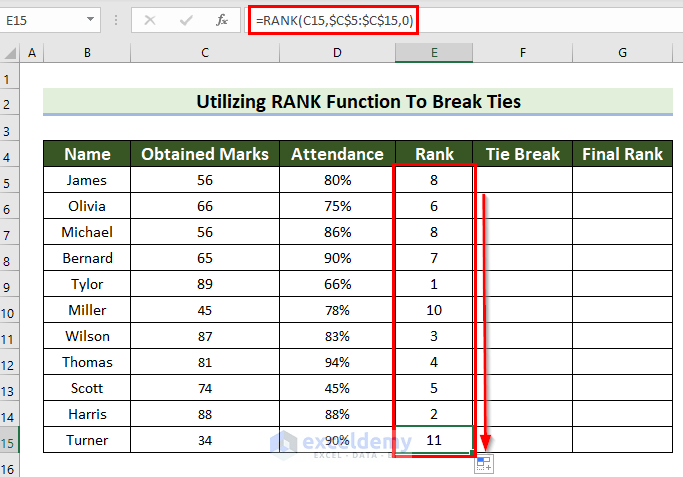Select the cell containing 'Michael'
This screenshot has height=477, width=683.
tap(87, 232)
